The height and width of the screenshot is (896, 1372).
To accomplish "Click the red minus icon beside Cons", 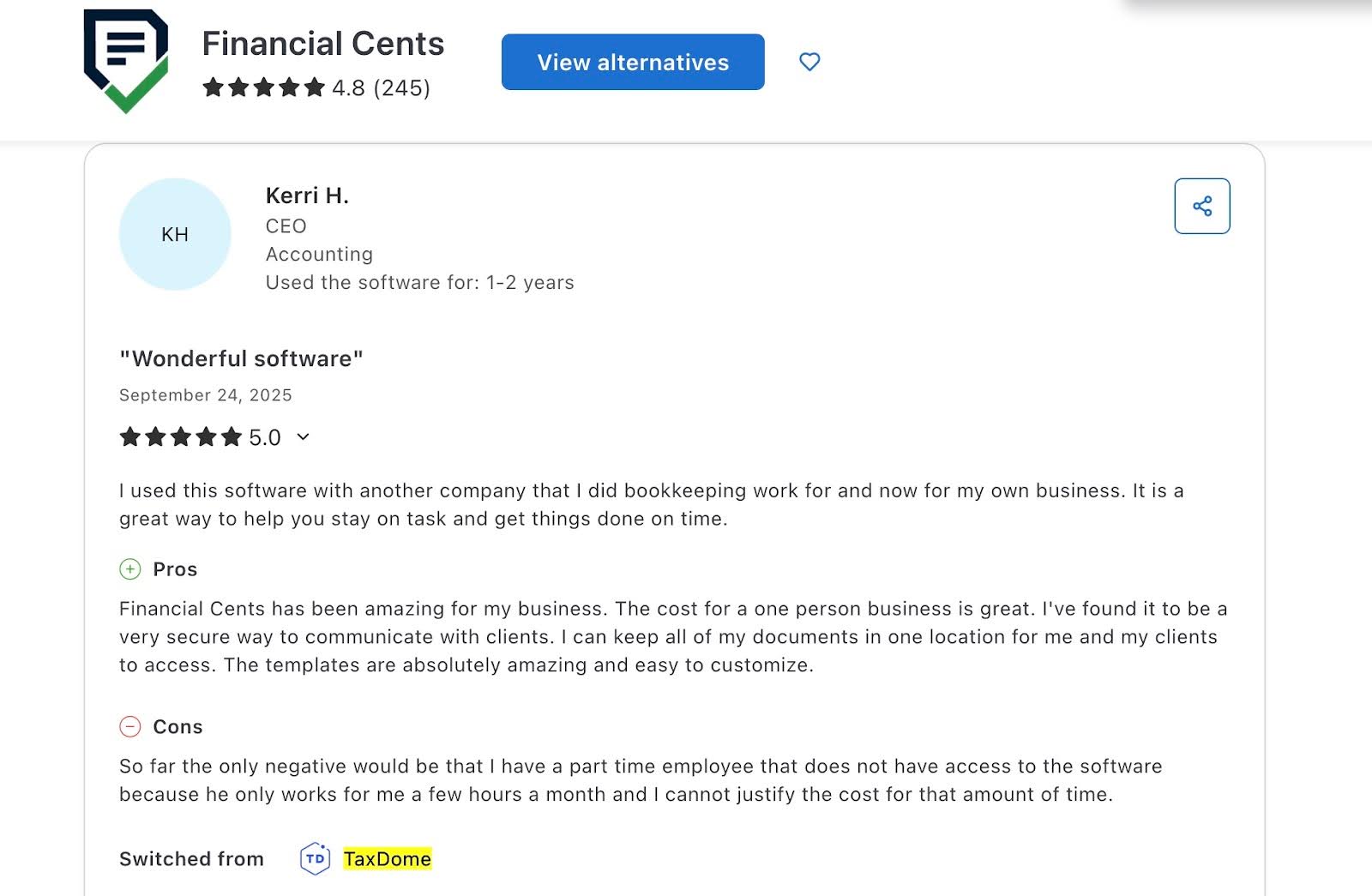I will point(129,726).
